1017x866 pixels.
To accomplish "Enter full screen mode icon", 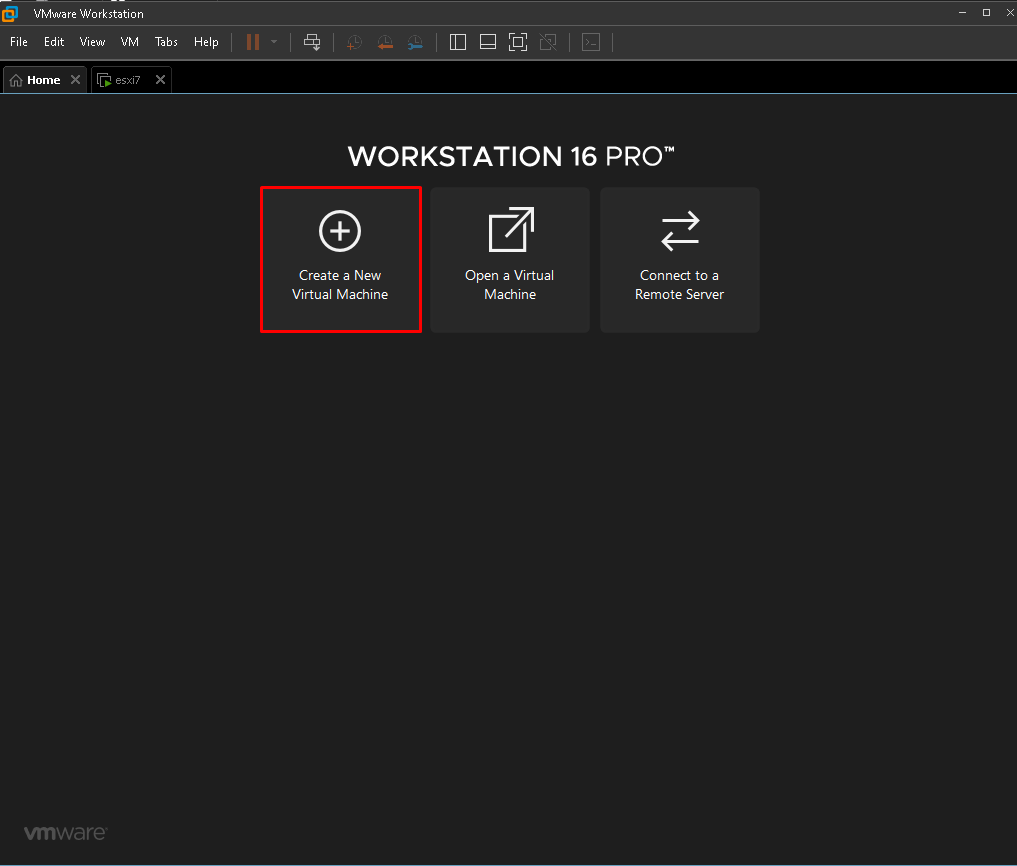I will pyautogui.click(x=517, y=42).
